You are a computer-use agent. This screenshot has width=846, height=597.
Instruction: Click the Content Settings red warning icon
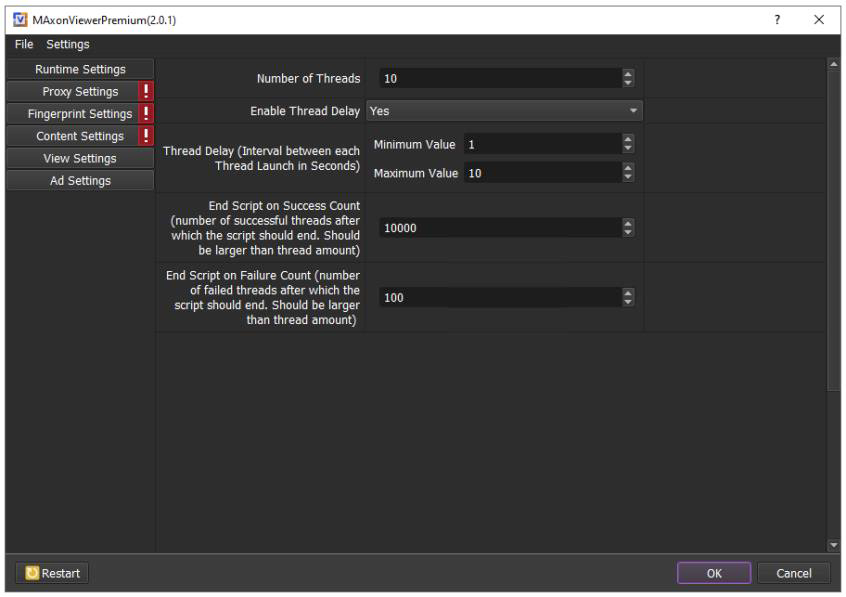click(146, 135)
